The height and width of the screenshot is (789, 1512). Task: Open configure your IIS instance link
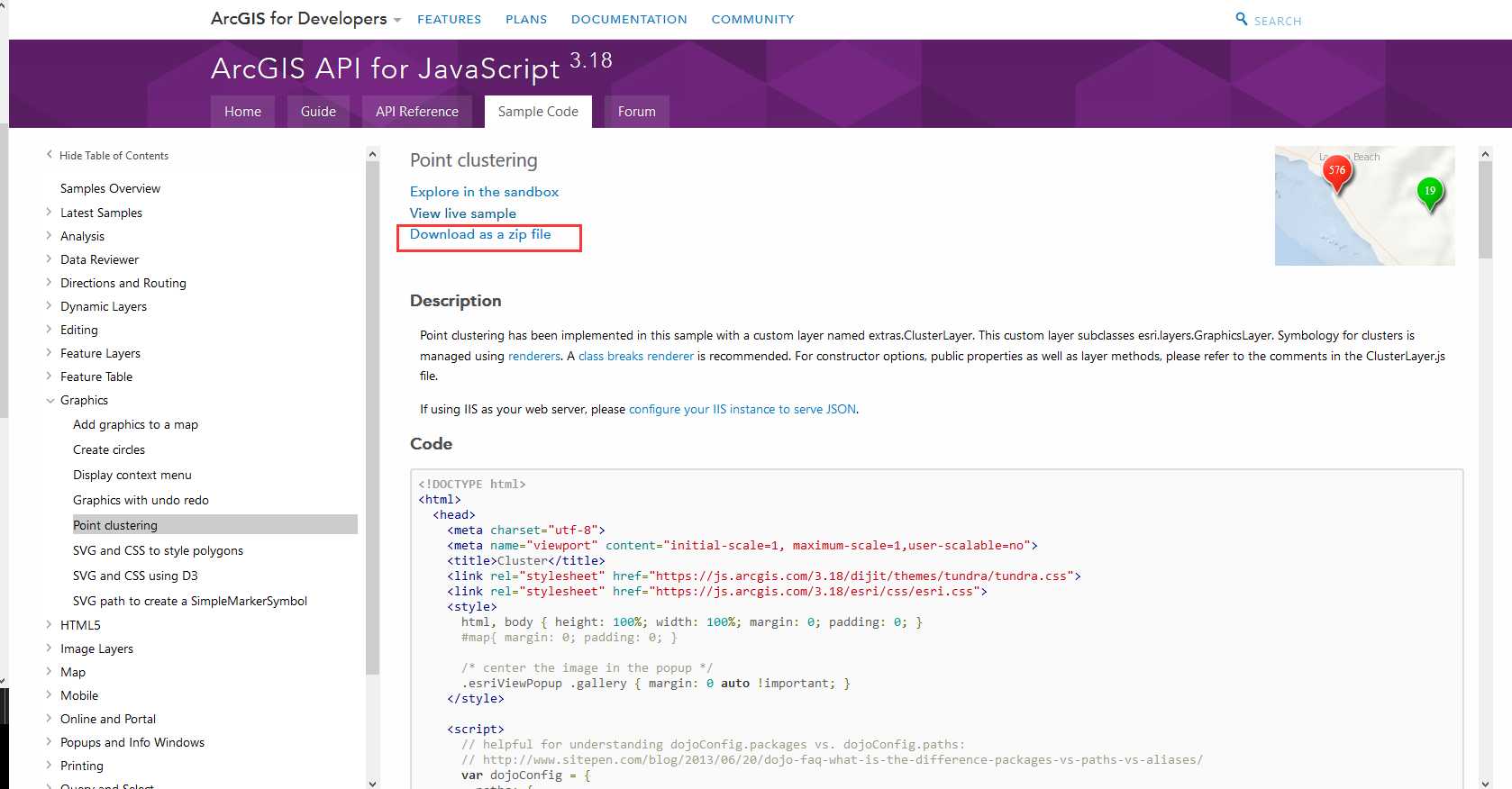(x=742, y=409)
